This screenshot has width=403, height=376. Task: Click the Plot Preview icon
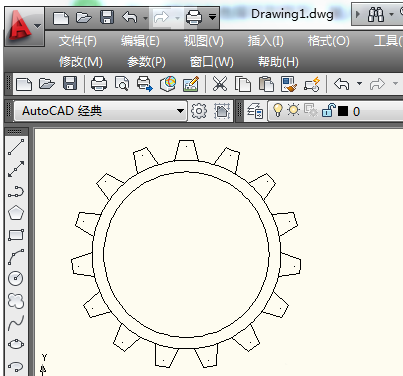click(x=122, y=84)
